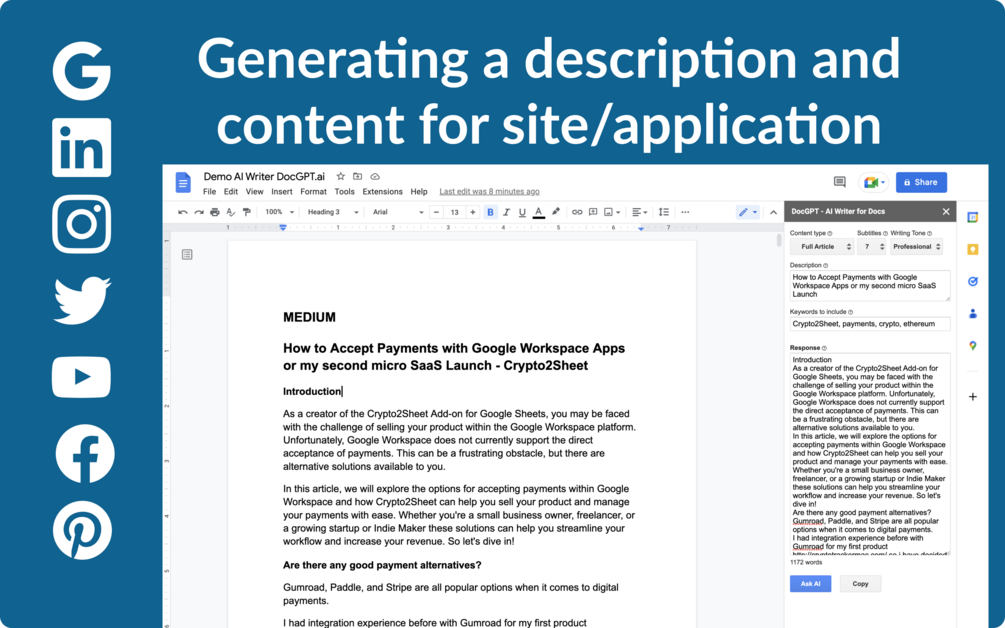Open the Insert menu
The image size is (1005, 628).
(x=281, y=192)
